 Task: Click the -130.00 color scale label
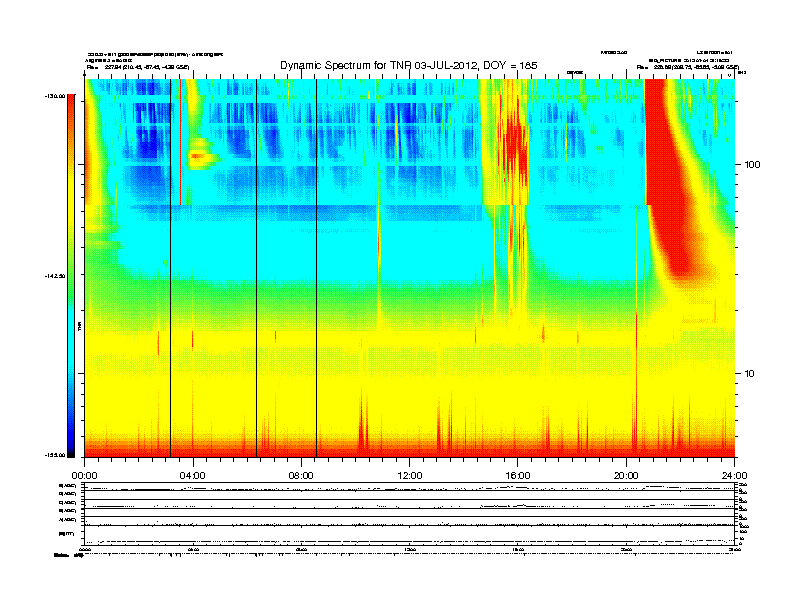pos(55,96)
